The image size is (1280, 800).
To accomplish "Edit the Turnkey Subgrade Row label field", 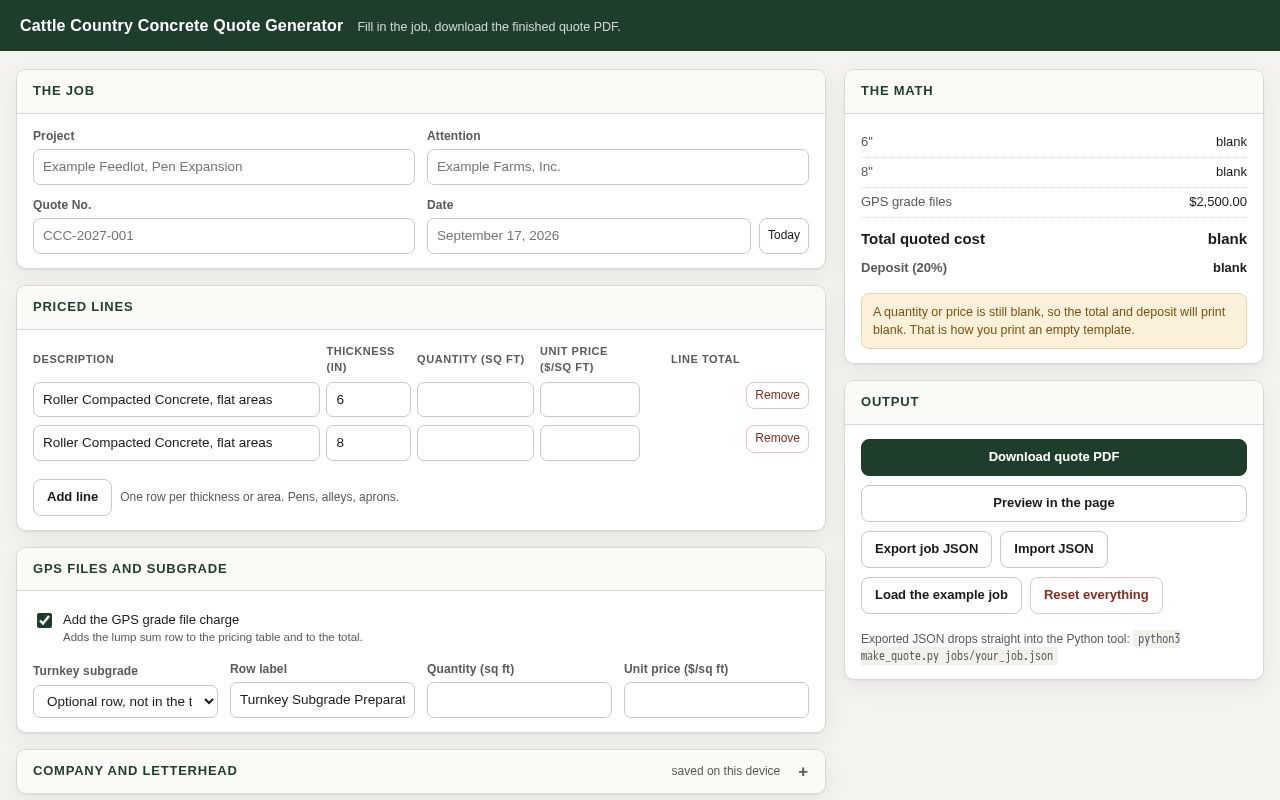I will coord(322,700).
